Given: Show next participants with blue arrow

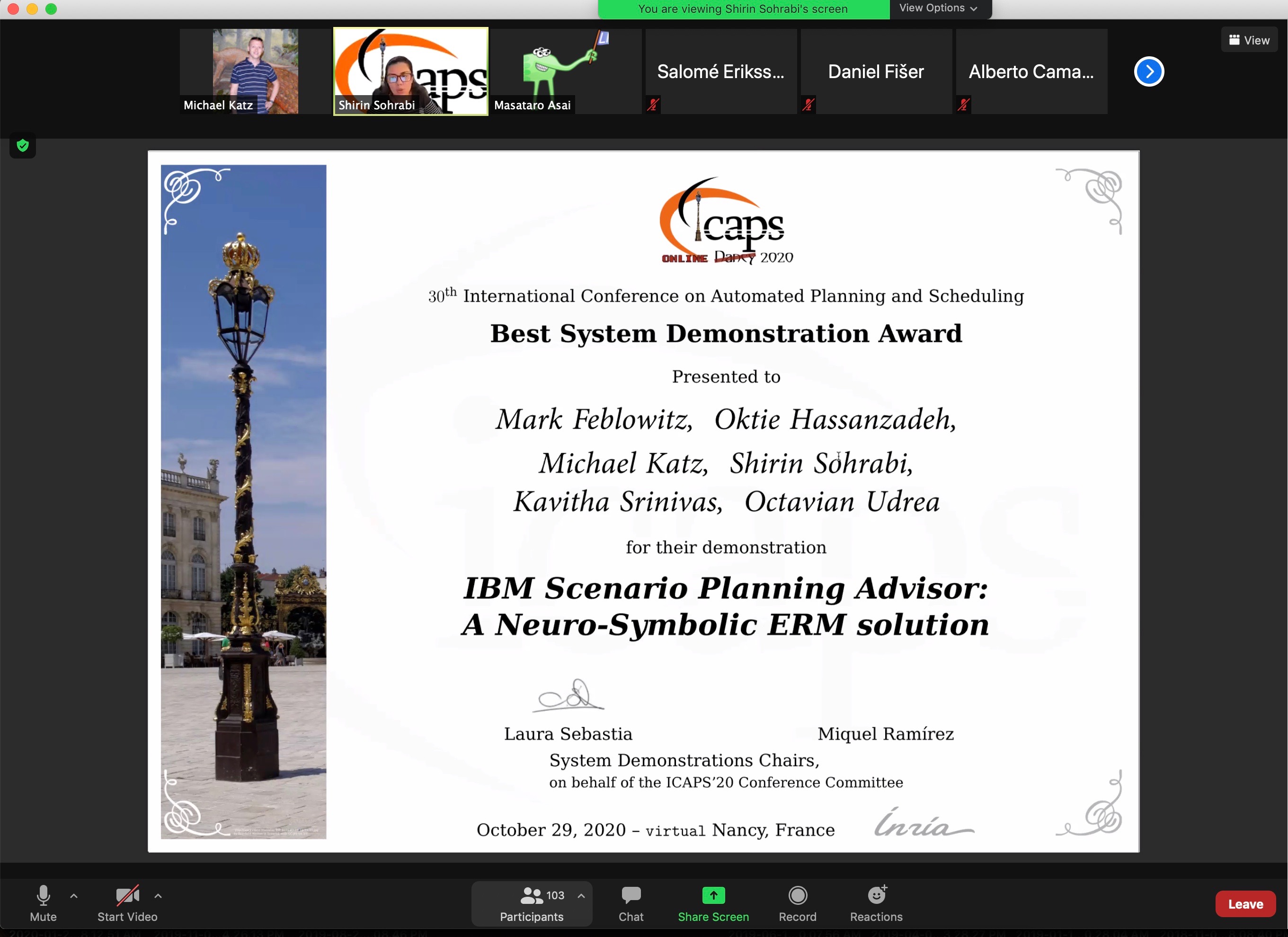Looking at the screenshot, I should (x=1148, y=71).
